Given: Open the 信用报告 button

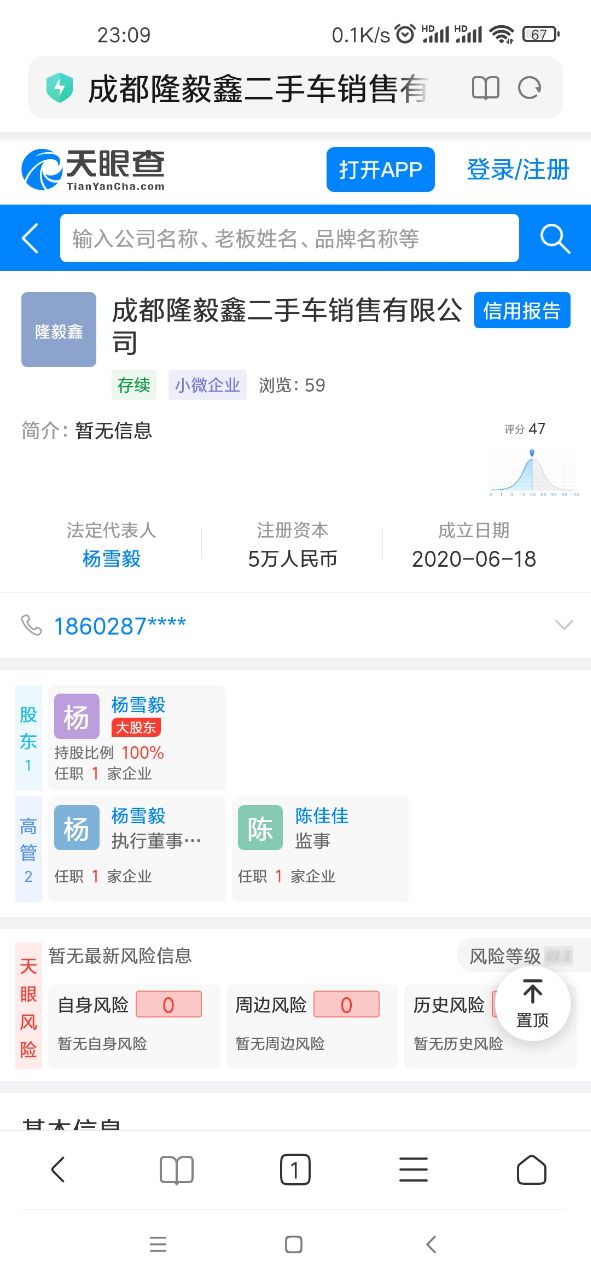Looking at the screenshot, I should pos(522,310).
